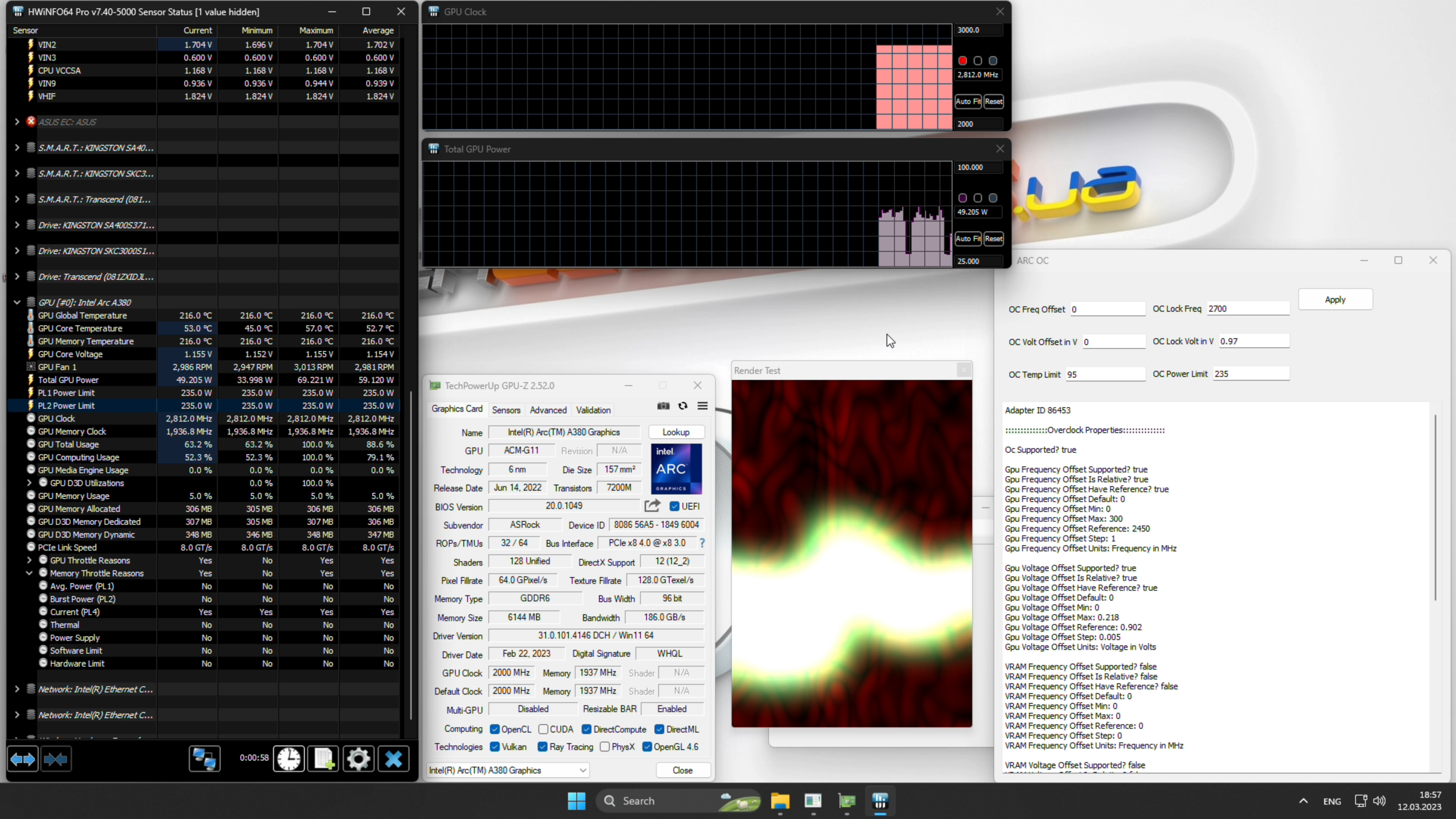This screenshot has width=1456, height=819.
Task: Click the red color dot in GPU Clock graph
Action: click(963, 61)
